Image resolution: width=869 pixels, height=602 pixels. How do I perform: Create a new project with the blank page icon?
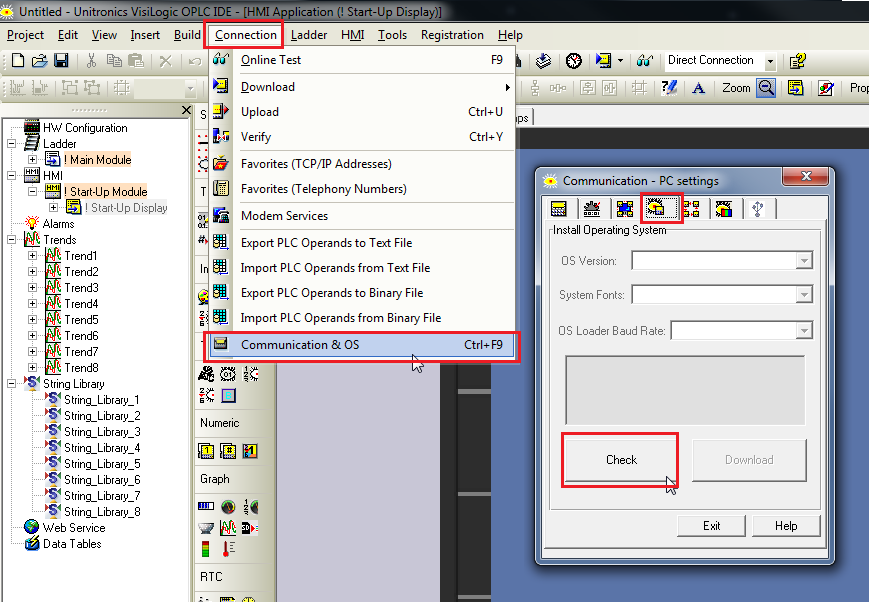(x=18, y=60)
